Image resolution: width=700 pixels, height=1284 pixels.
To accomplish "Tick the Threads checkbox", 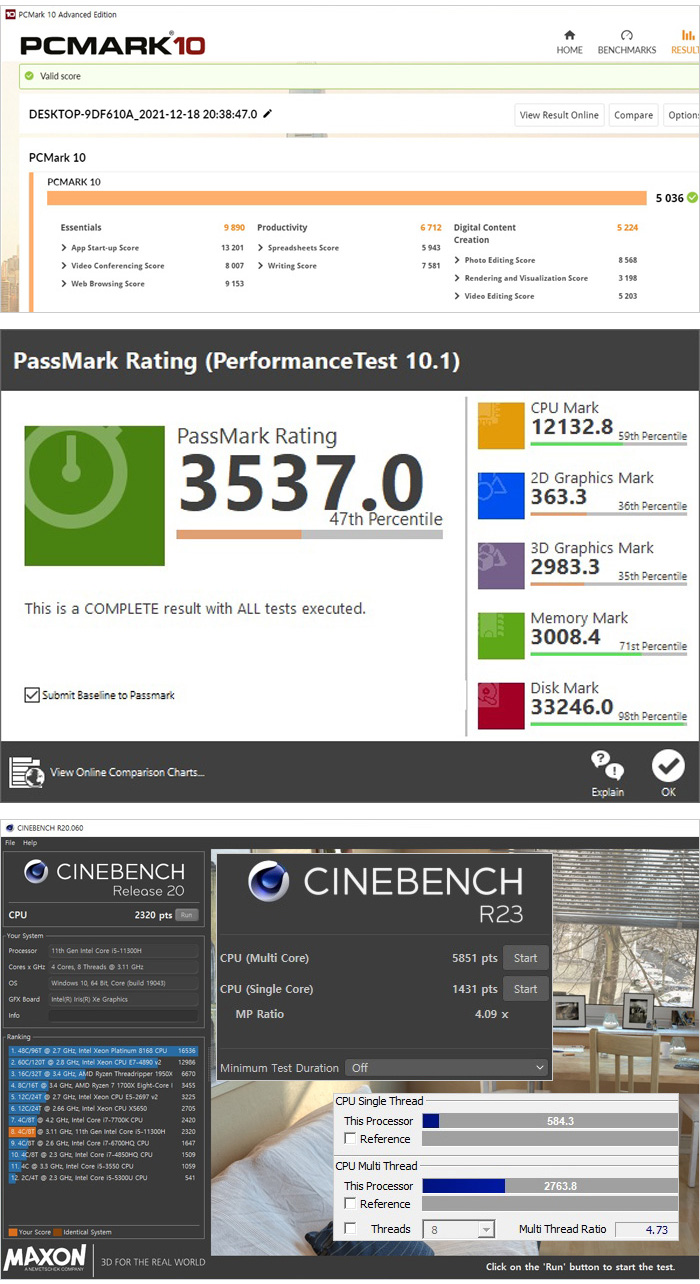I will (x=350, y=1229).
